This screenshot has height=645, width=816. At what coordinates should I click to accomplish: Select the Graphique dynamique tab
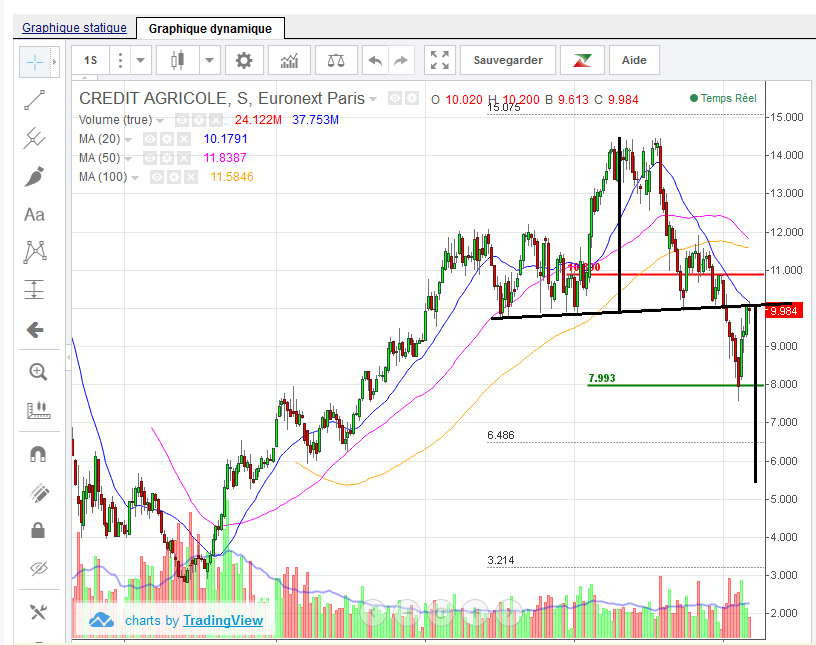(210, 28)
